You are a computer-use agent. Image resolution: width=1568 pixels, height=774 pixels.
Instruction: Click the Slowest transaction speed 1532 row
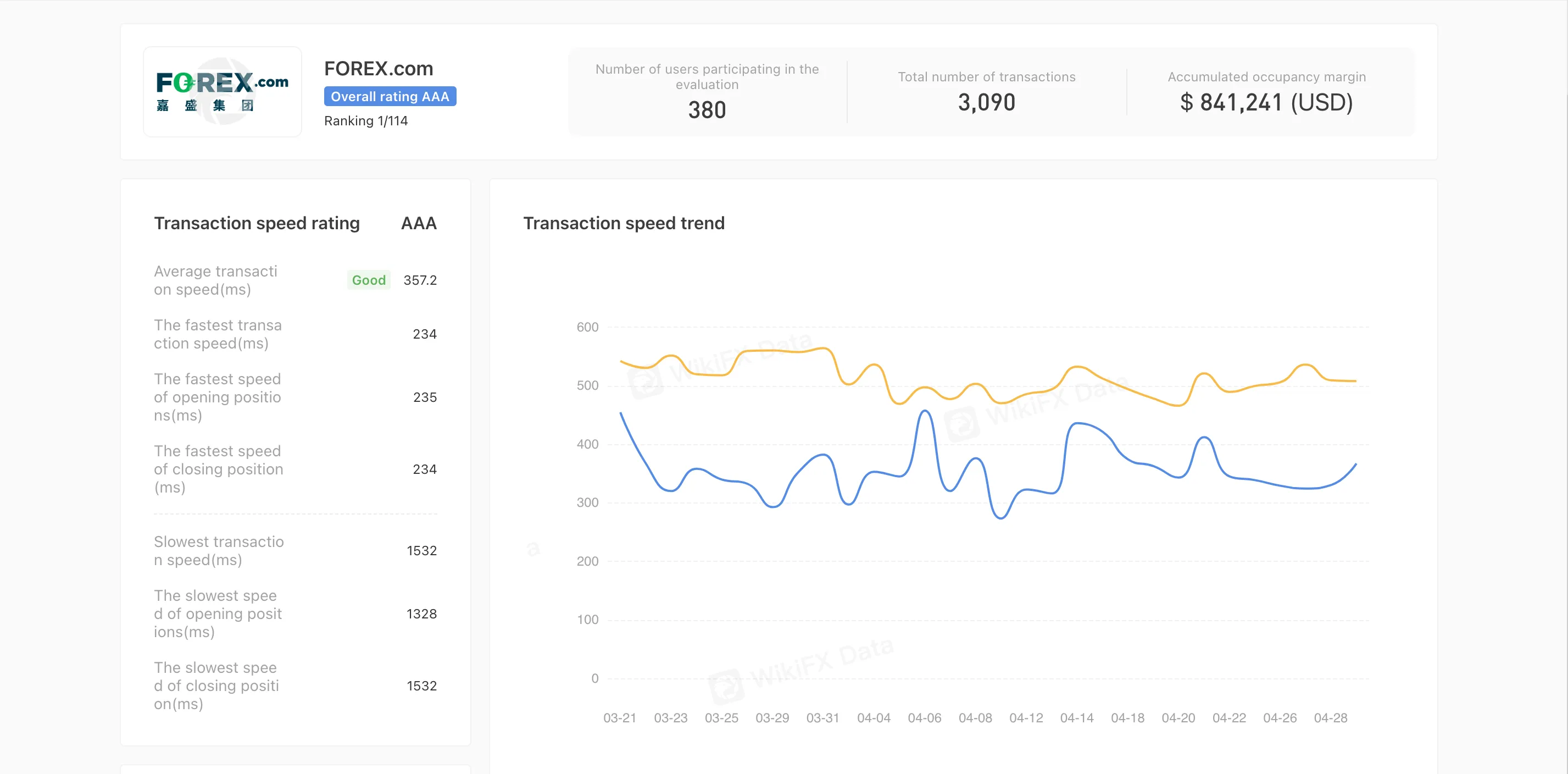click(x=295, y=550)
